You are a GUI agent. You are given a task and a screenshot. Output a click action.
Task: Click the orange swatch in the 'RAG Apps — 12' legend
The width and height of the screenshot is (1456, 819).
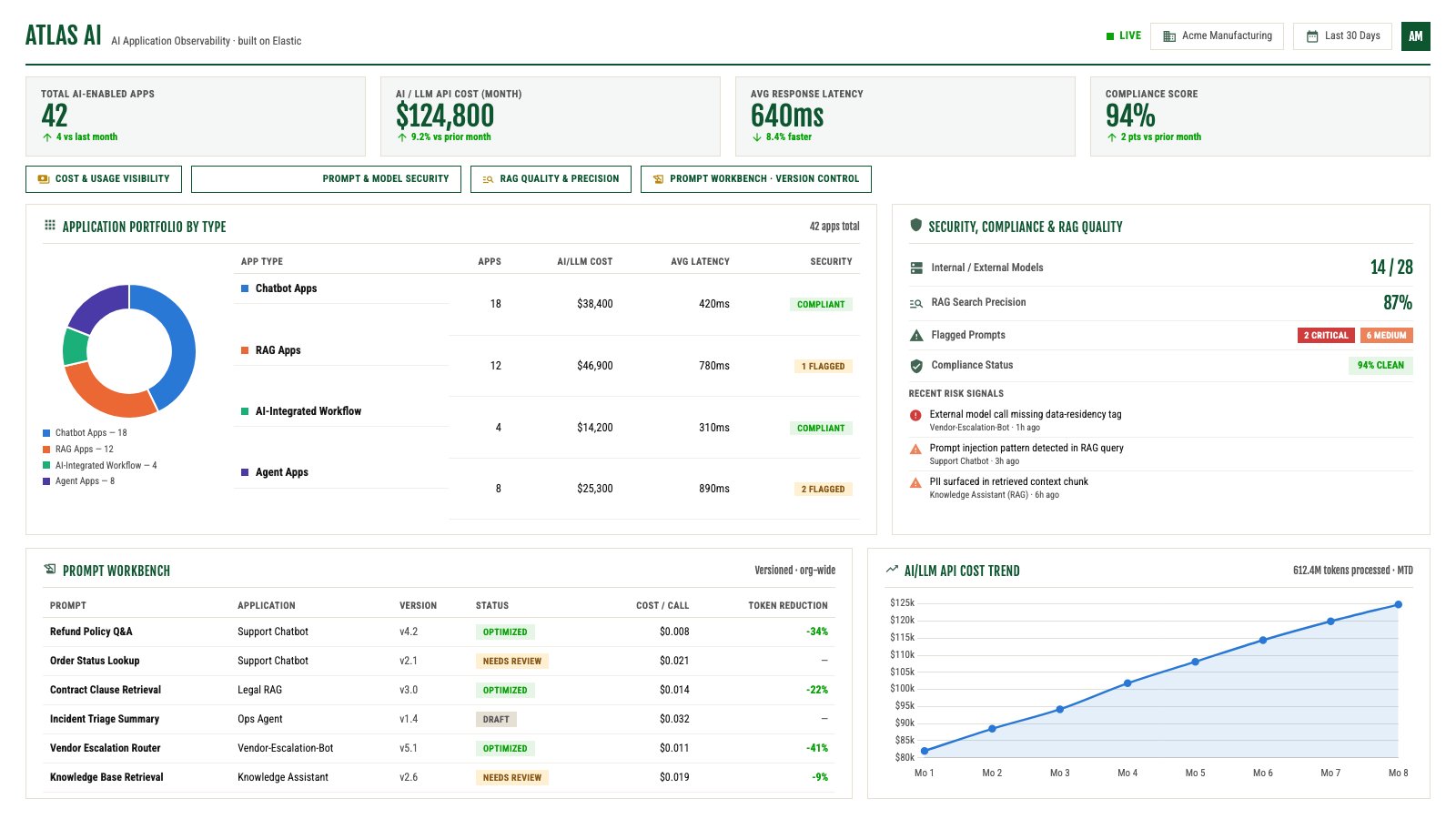pos(46,450)
